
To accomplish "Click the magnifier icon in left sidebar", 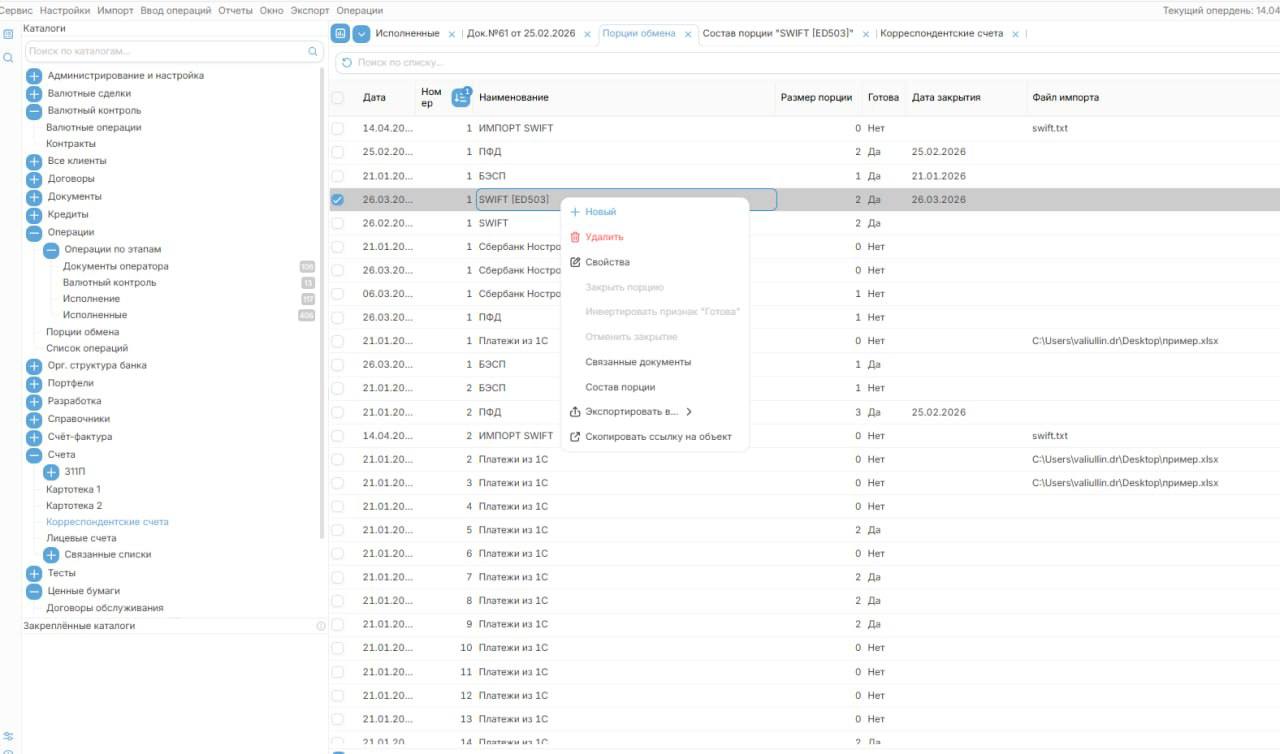I will point(8,58).
